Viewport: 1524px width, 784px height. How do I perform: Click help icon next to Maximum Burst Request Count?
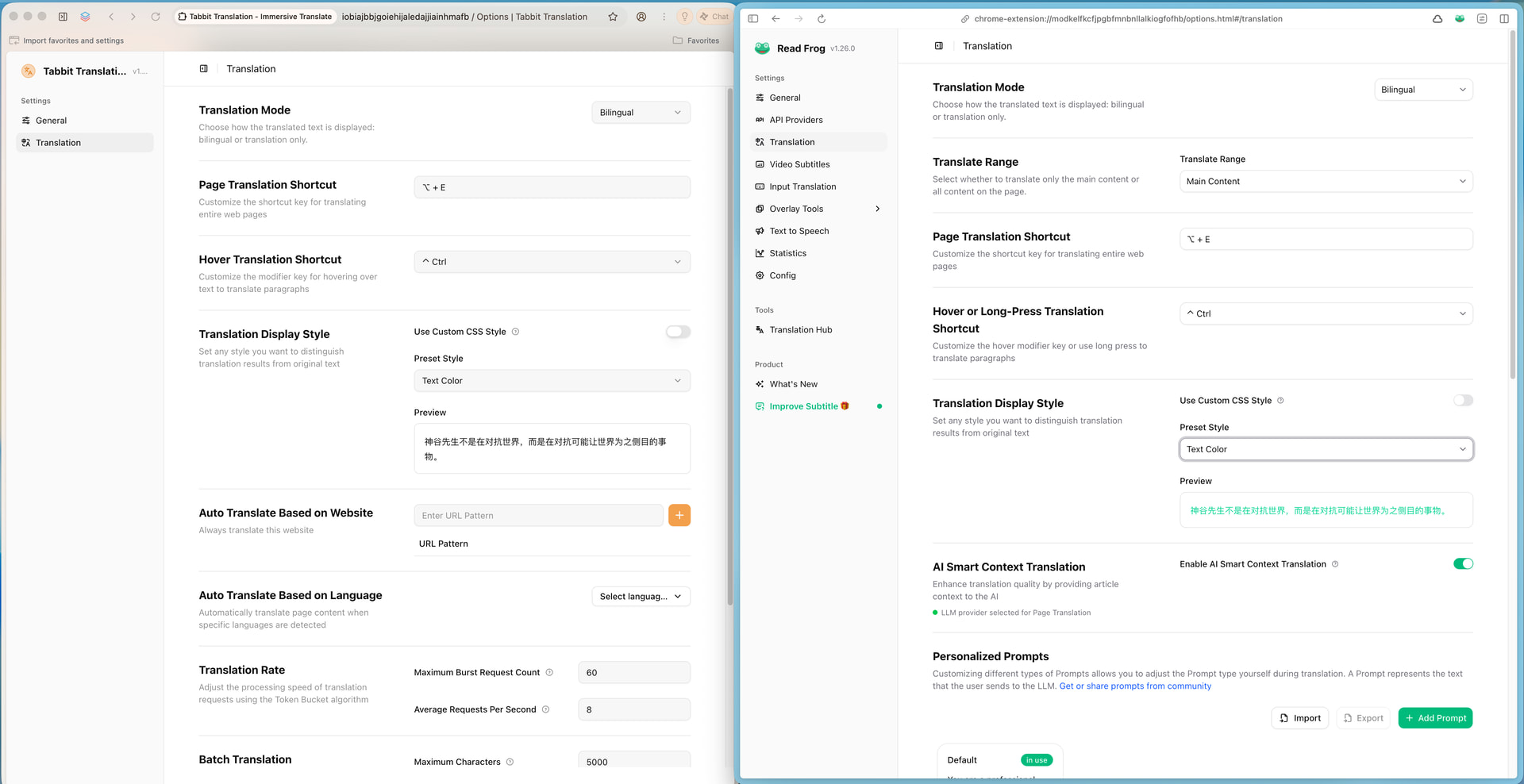(549, 673)
